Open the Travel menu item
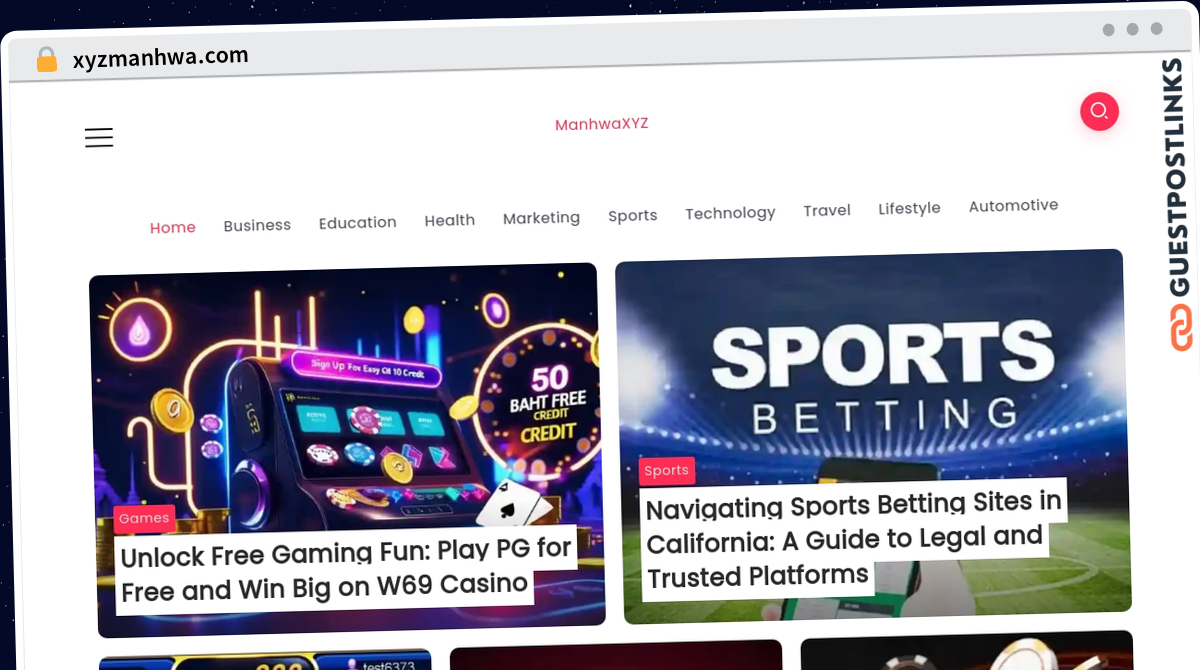This screenshot has height=670, width=1200. point(827,210)
